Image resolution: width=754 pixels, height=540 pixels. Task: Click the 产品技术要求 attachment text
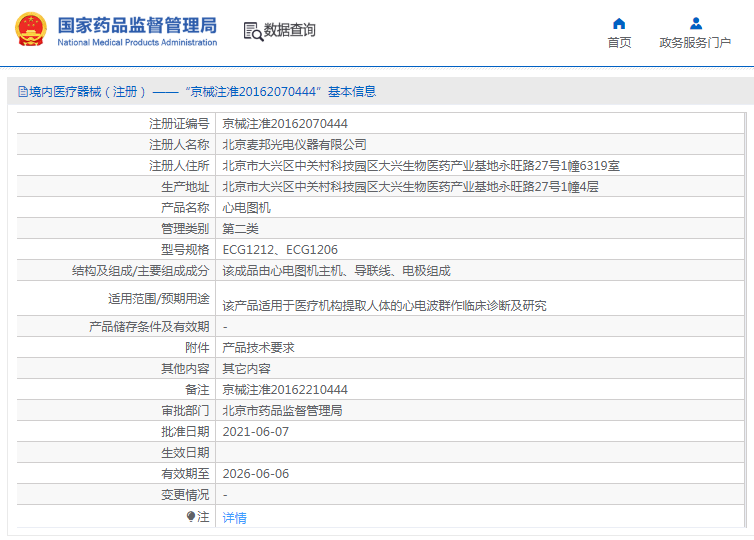pos(258,348)
